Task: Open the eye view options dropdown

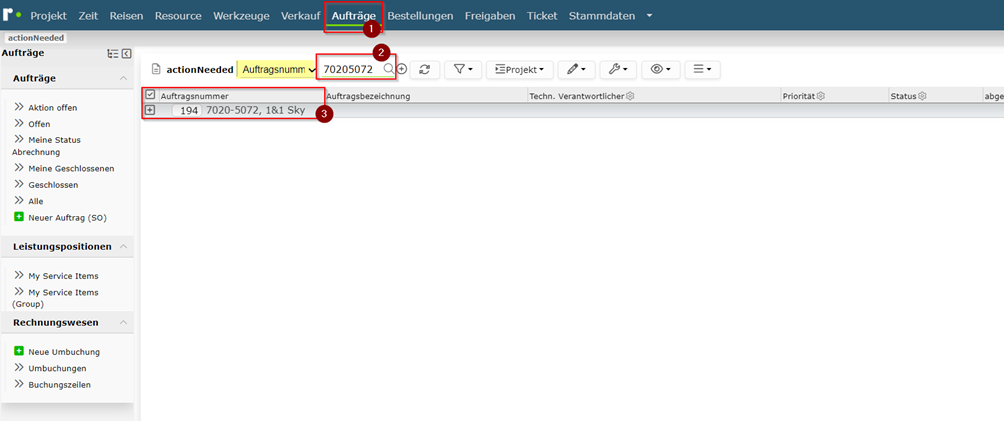Action: coord(660,69)
